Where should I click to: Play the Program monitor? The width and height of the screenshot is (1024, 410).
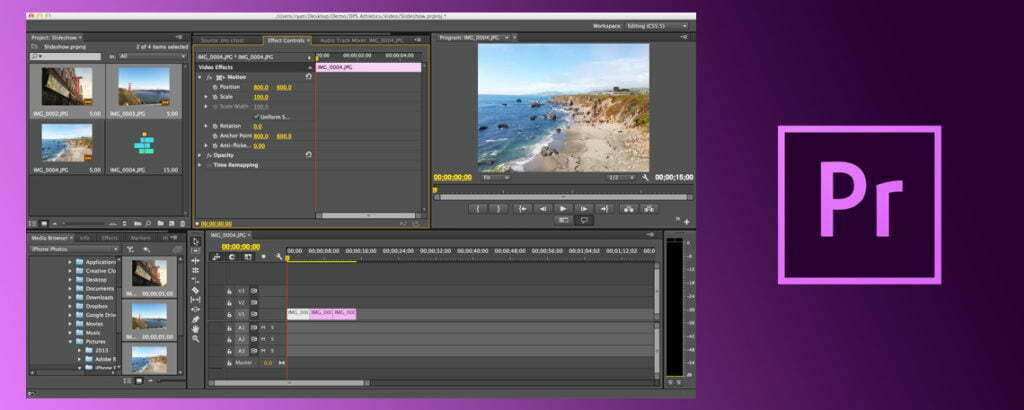click(x=563, y=208)
